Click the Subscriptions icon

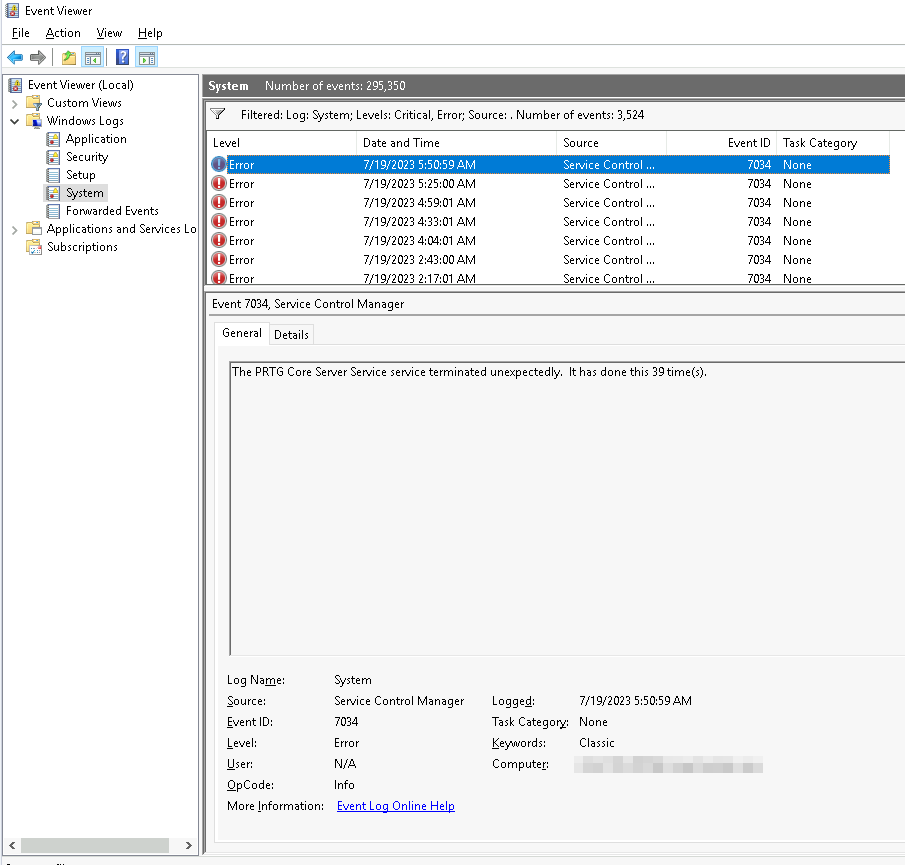click(34, 247)
